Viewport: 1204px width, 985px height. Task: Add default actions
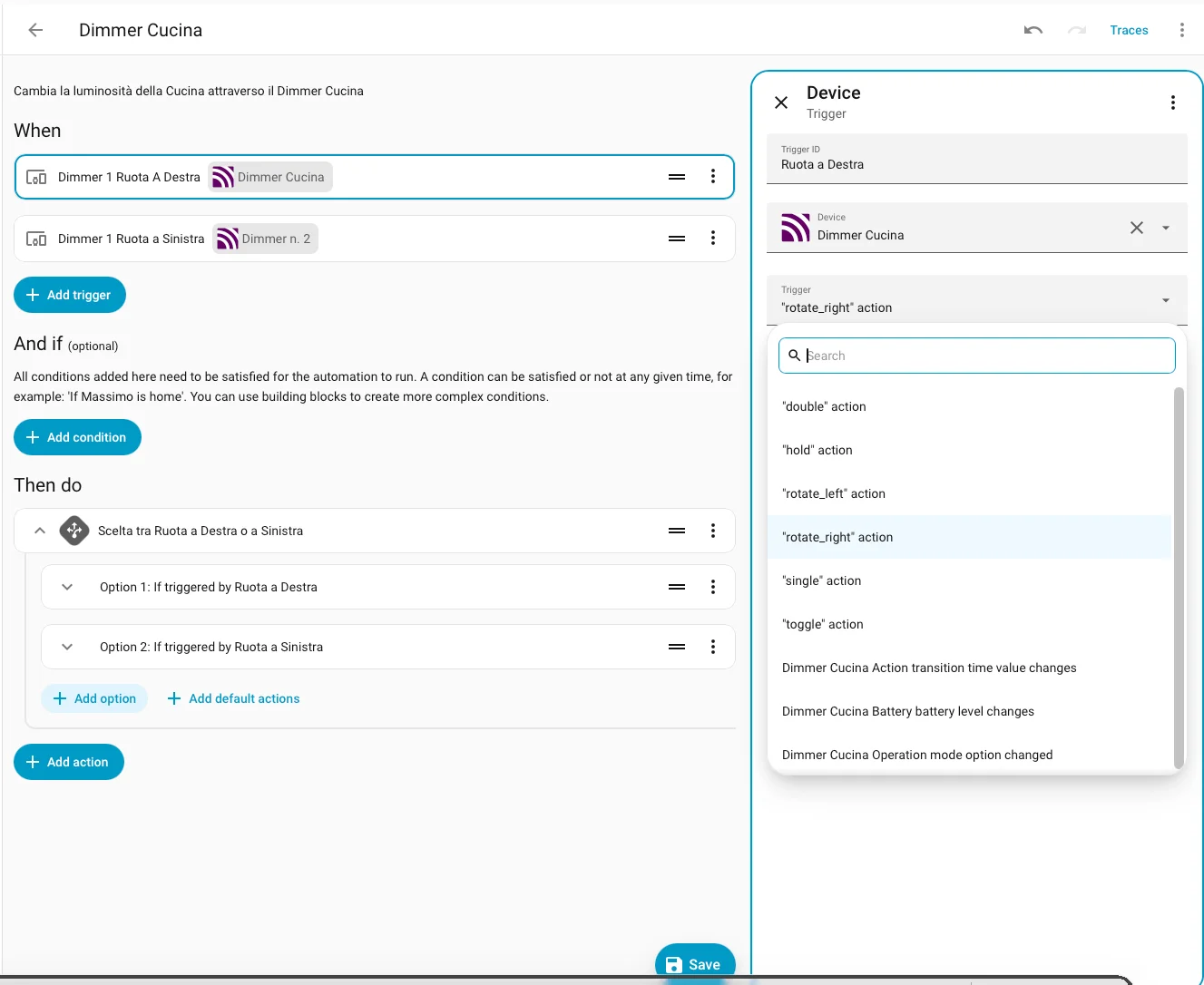(x=233, y=698)
